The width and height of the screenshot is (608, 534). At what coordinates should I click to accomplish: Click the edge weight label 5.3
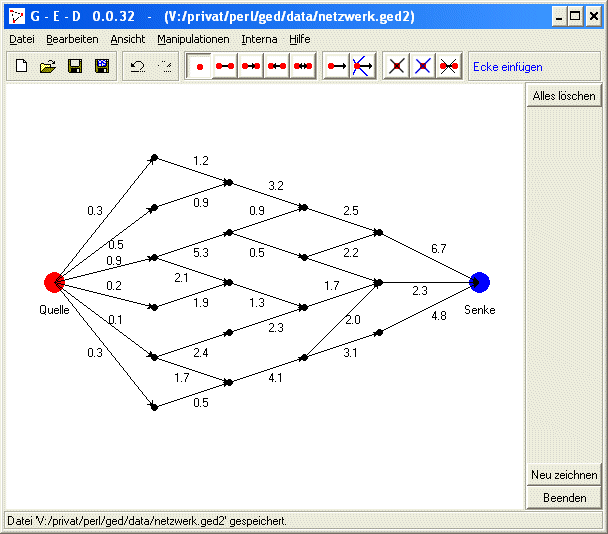(201, 253)
